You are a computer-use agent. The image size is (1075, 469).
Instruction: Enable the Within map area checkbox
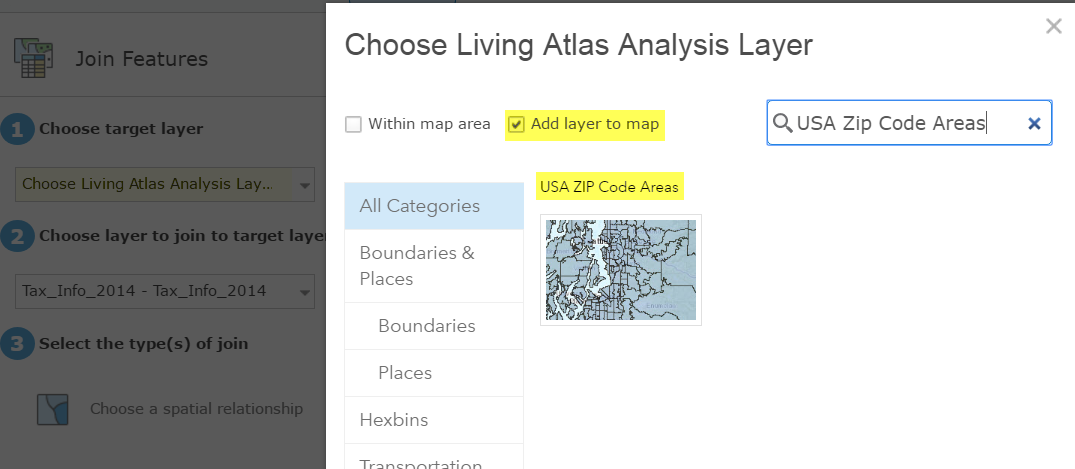pyautogui.click(x=353, y=125)
